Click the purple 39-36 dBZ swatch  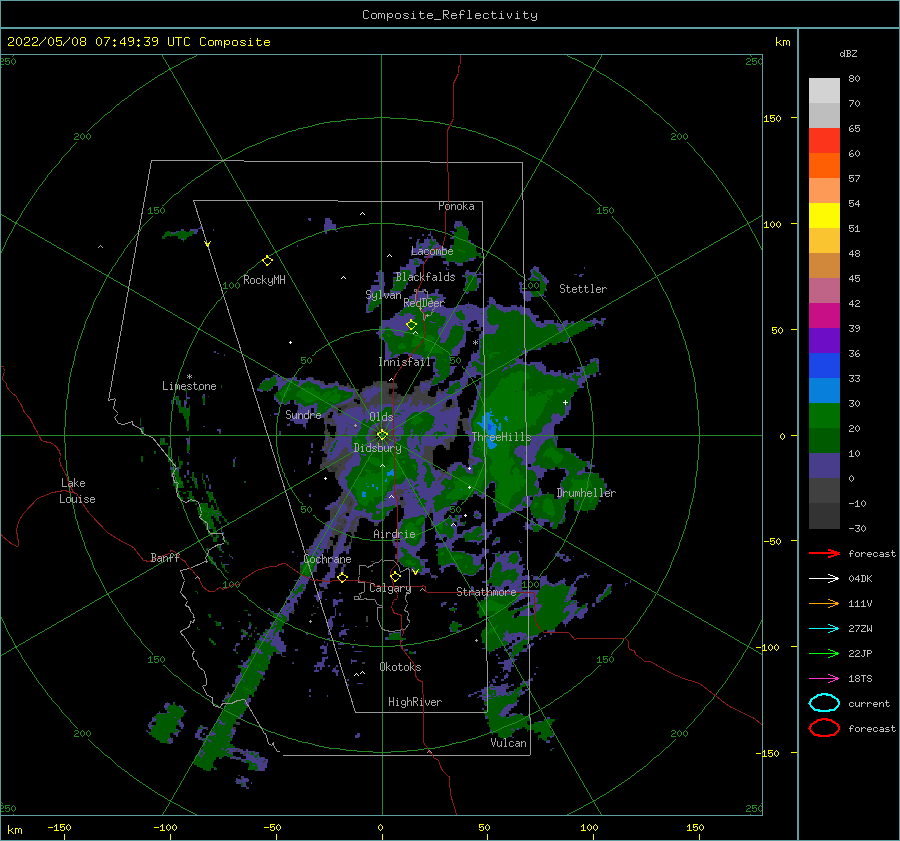click(x=824, y=341)
